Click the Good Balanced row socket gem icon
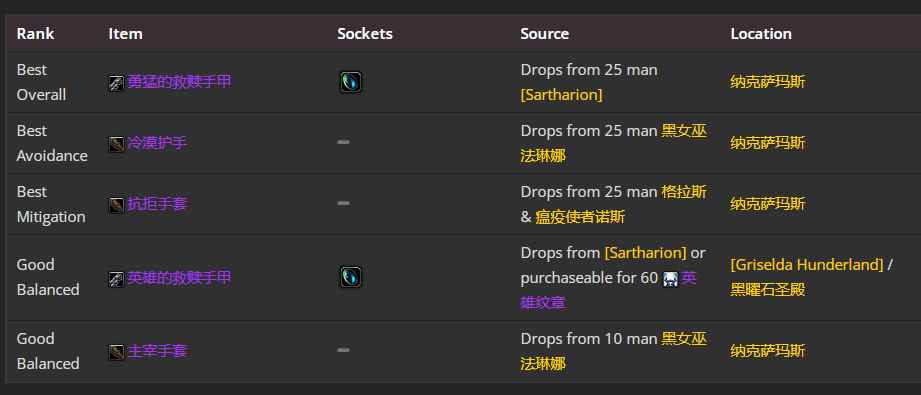Image resolution: width=921 pixels, height=395 pixels. (351, 277)
